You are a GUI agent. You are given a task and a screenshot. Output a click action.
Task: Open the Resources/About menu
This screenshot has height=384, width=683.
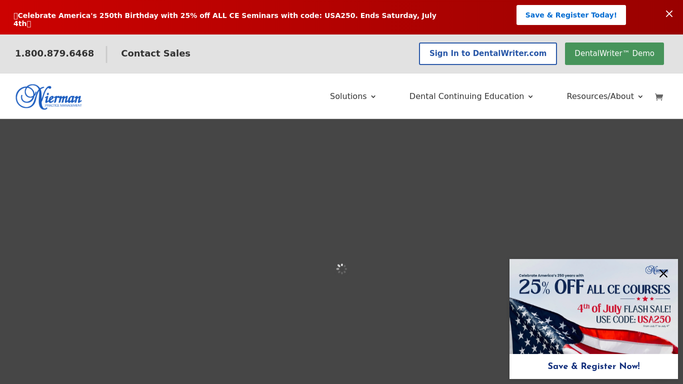coord(605,96)
